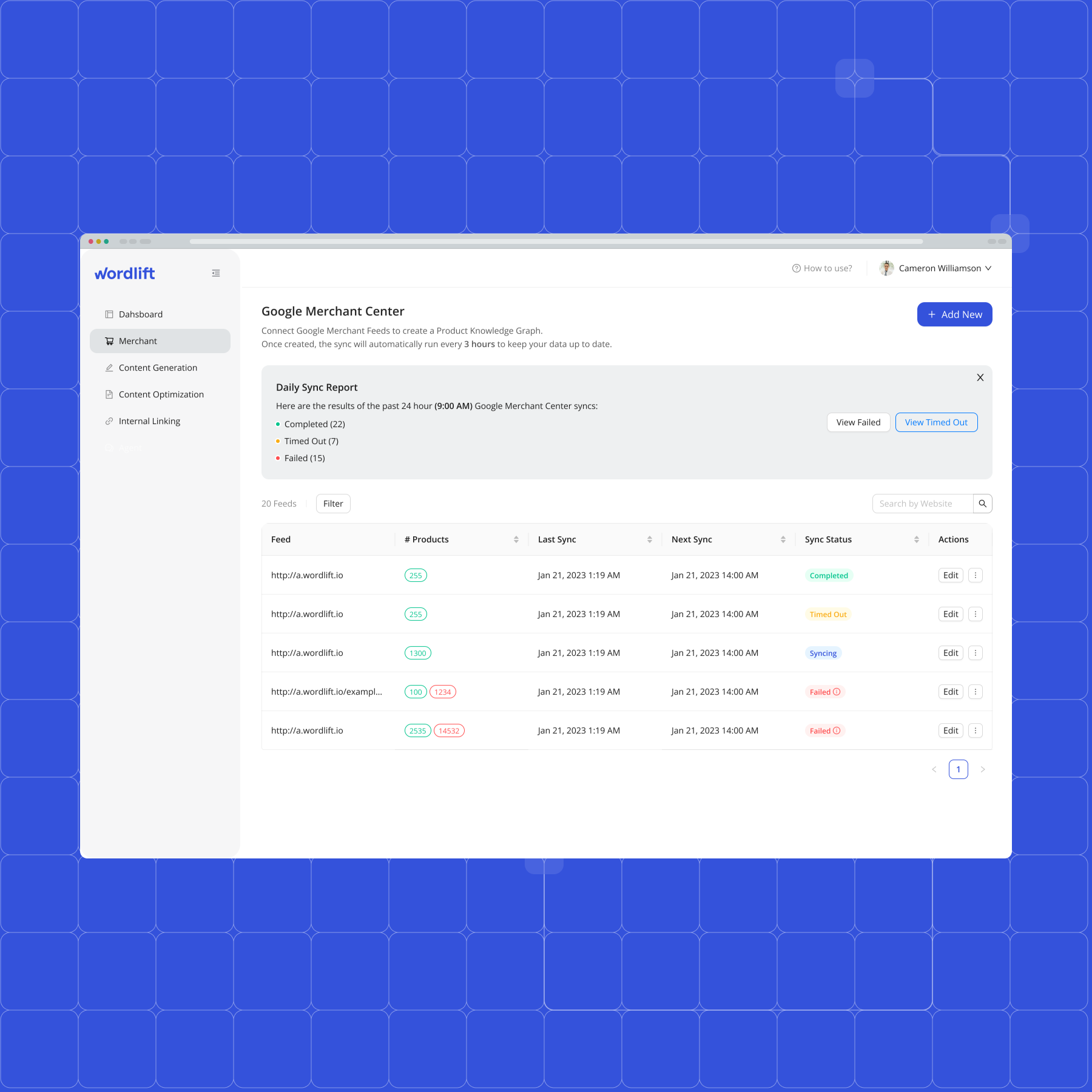Open the Content Optimization document icon
Screen dimensions: 1092x1092
(109, 394)
